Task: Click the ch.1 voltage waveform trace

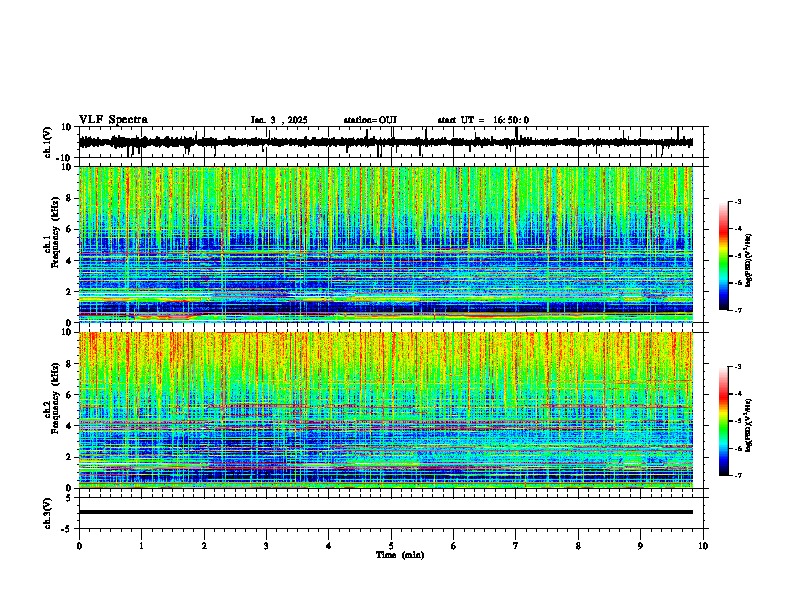Action: click(x=386, y=142)
